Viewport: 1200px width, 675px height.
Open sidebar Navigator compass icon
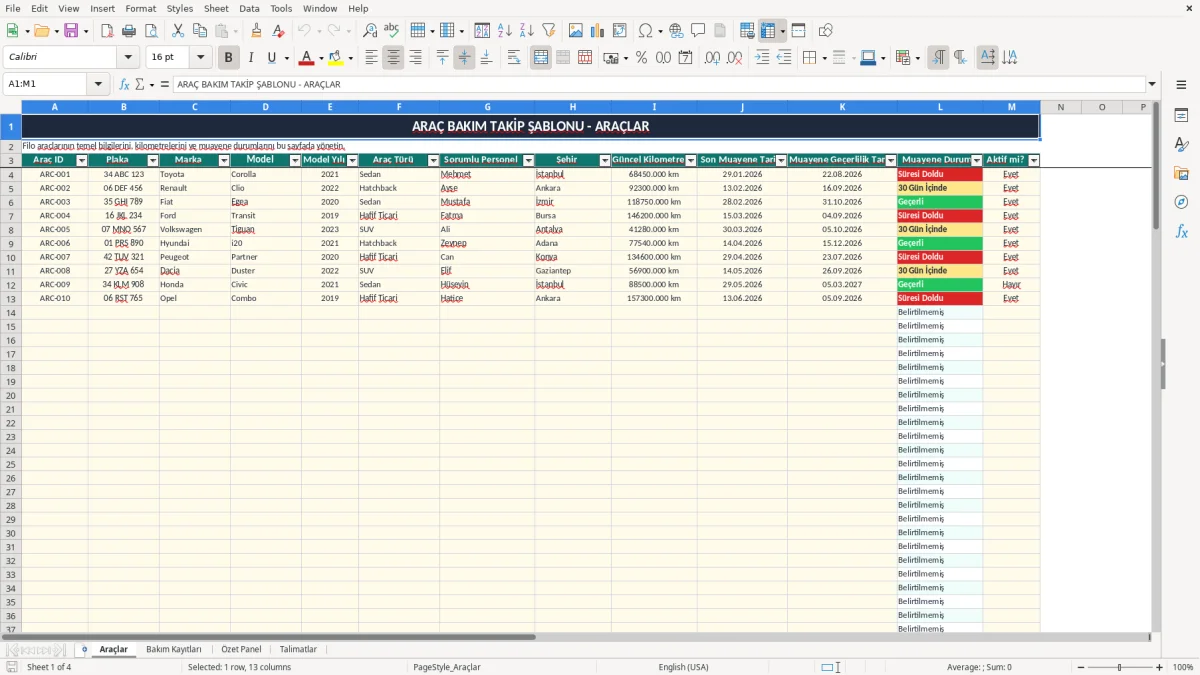pos(1181,202)
